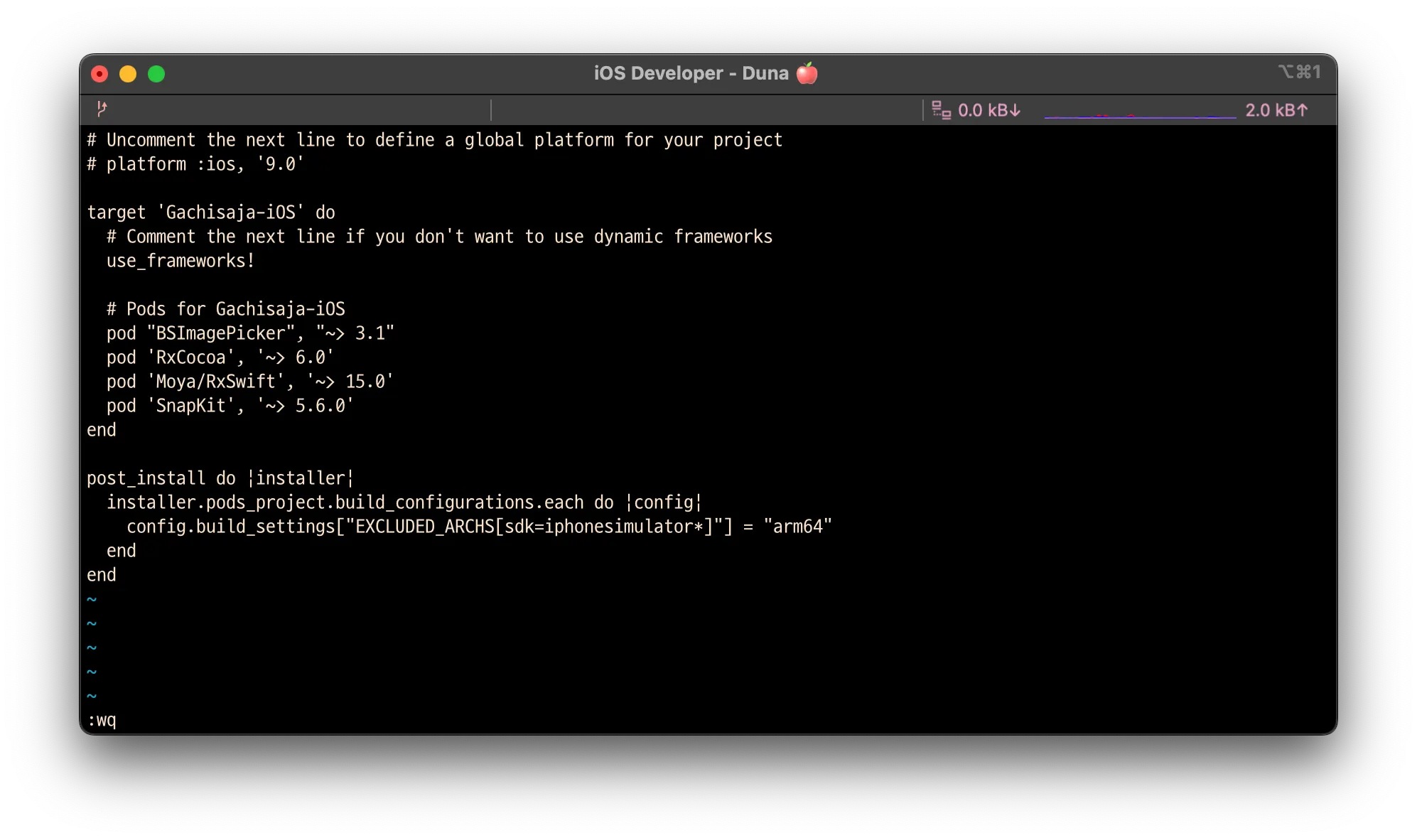
Task: Close the terminal window with red button
Action: 99,74
